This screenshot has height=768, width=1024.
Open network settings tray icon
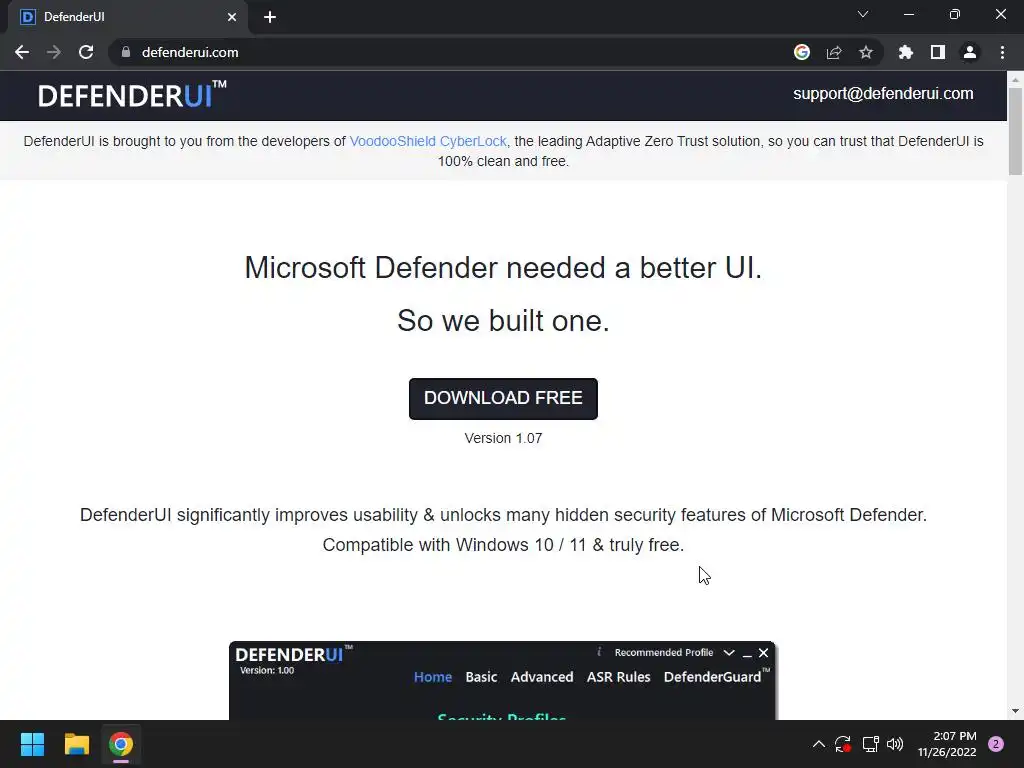click(870, 744)
